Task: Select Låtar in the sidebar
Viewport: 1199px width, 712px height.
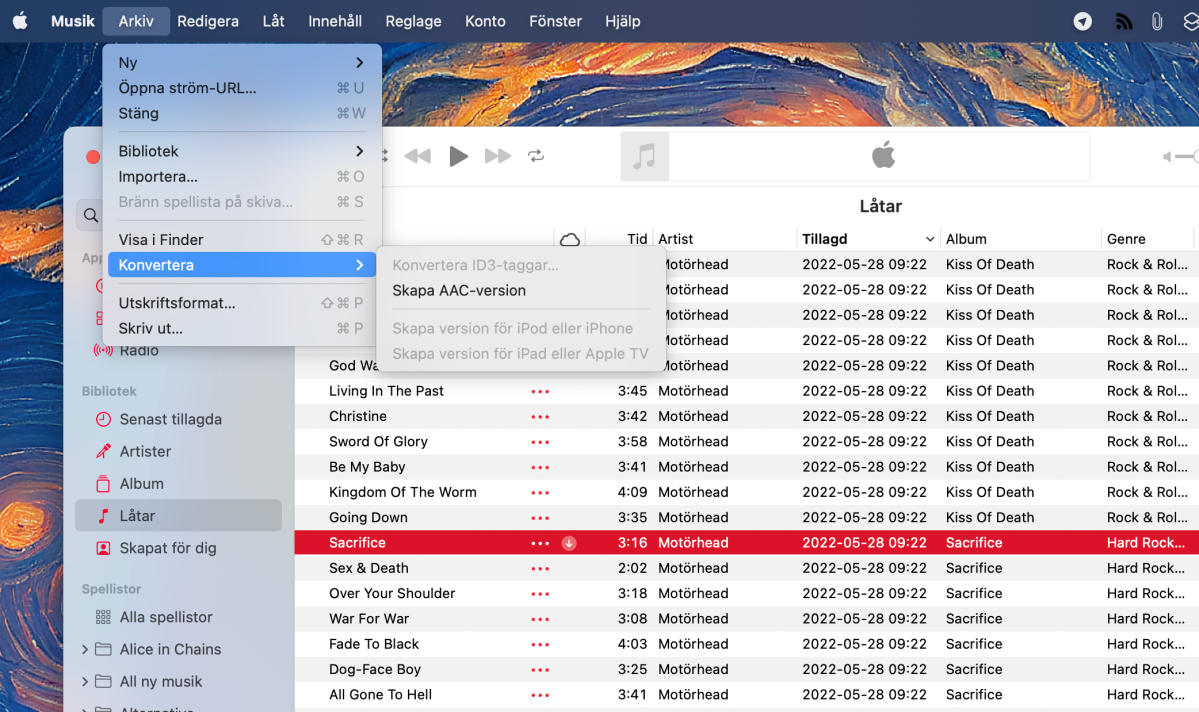Action: click(178, 515)
